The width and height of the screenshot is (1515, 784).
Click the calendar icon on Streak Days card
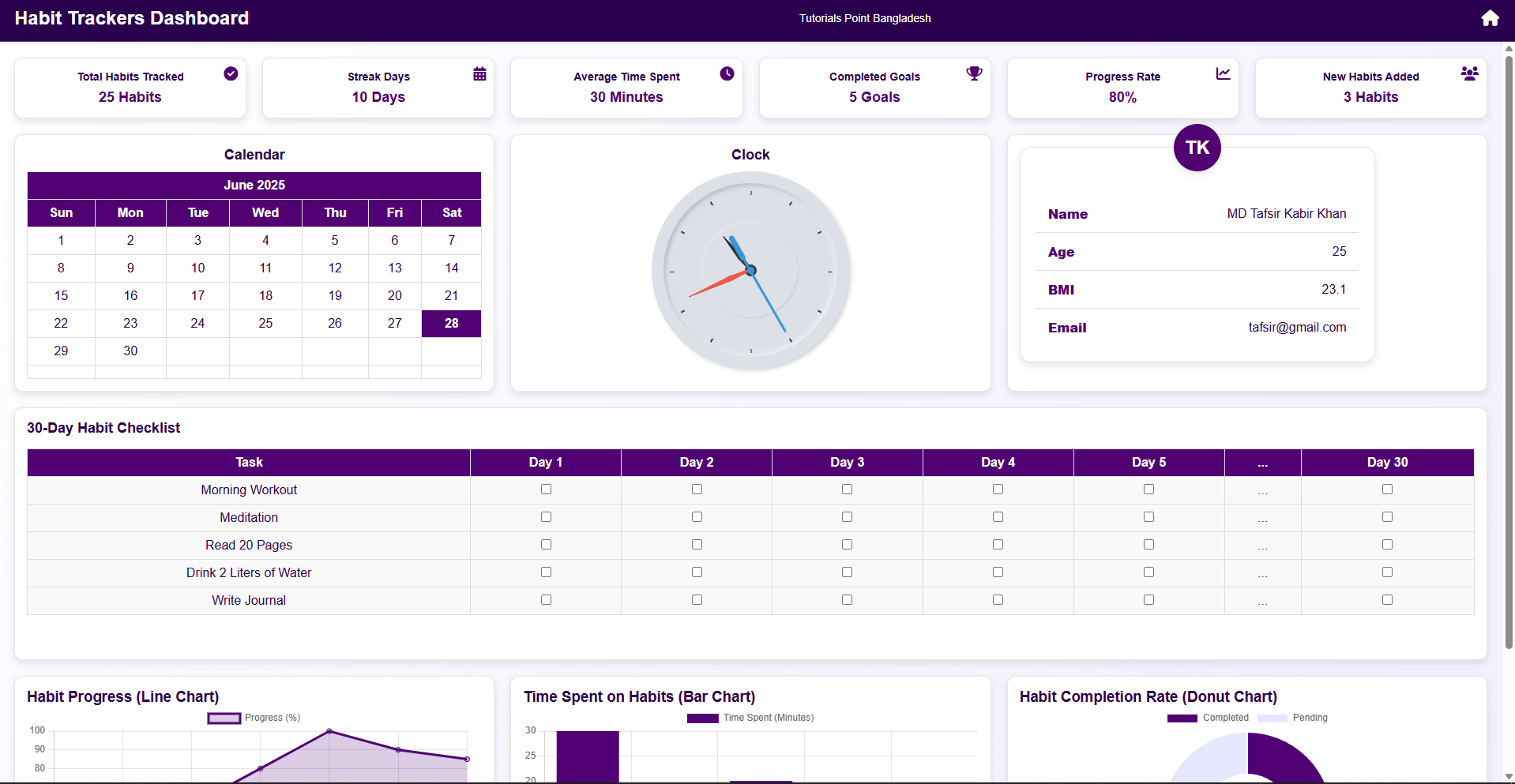(x=479, y=73)
